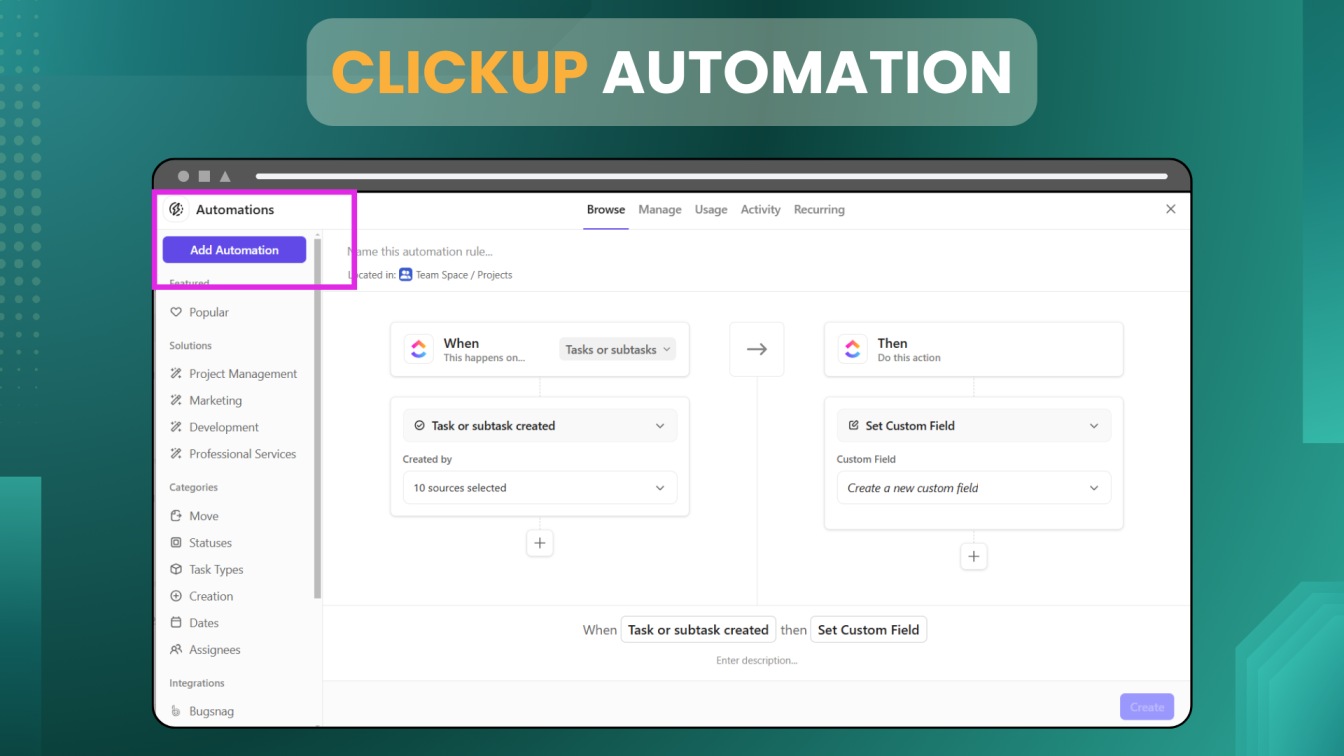The height and width of the screenshot is (756, 1344).
Task: Click the Task or subtask created summary chip
Action: (698, 630)
